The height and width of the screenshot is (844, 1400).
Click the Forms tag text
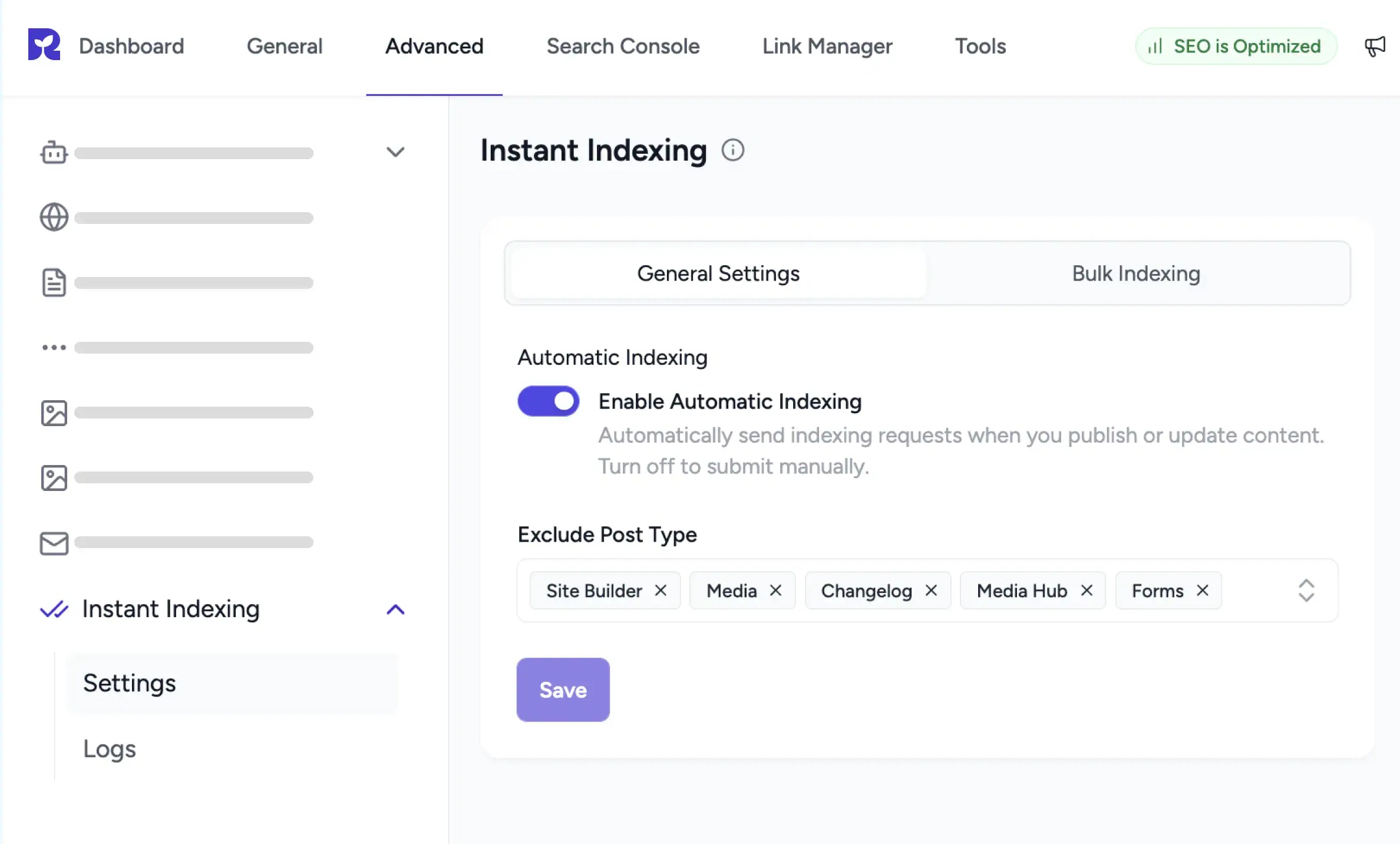tap(1157, 591)
